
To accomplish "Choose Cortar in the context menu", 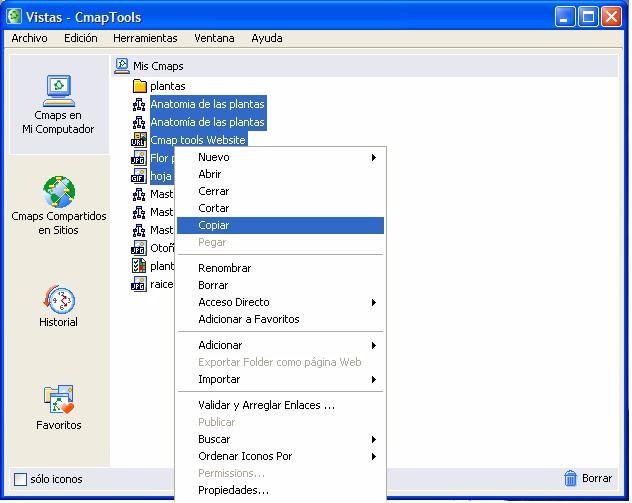I will click(281, 208).
